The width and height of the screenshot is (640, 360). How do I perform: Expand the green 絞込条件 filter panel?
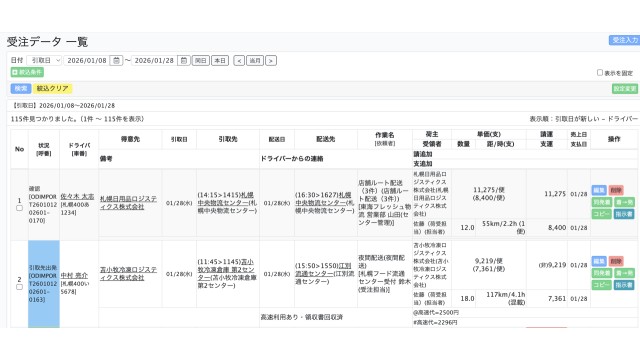pyautogui.click(x=27, y=72)
